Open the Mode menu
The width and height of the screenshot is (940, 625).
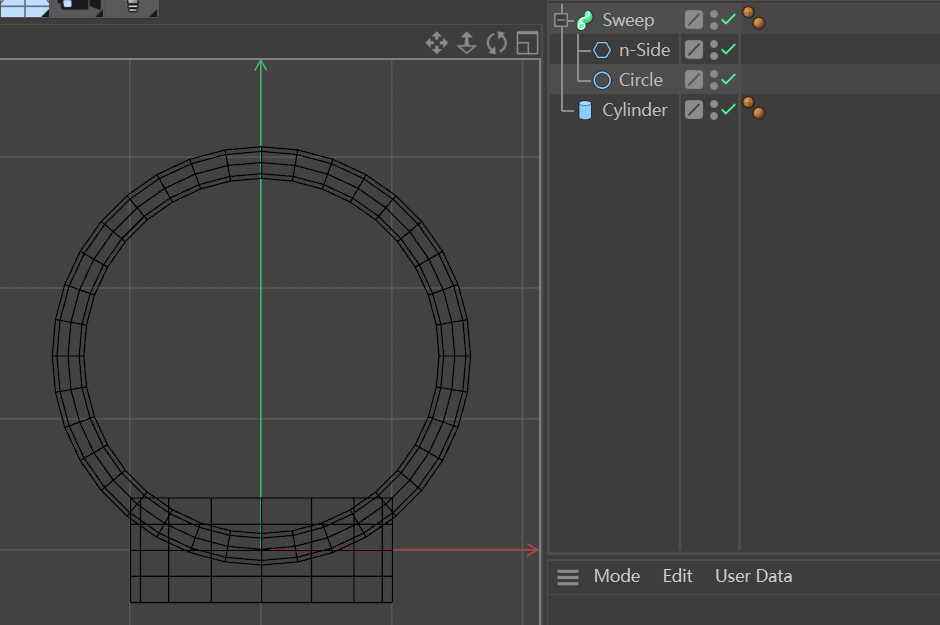point(617,576)
